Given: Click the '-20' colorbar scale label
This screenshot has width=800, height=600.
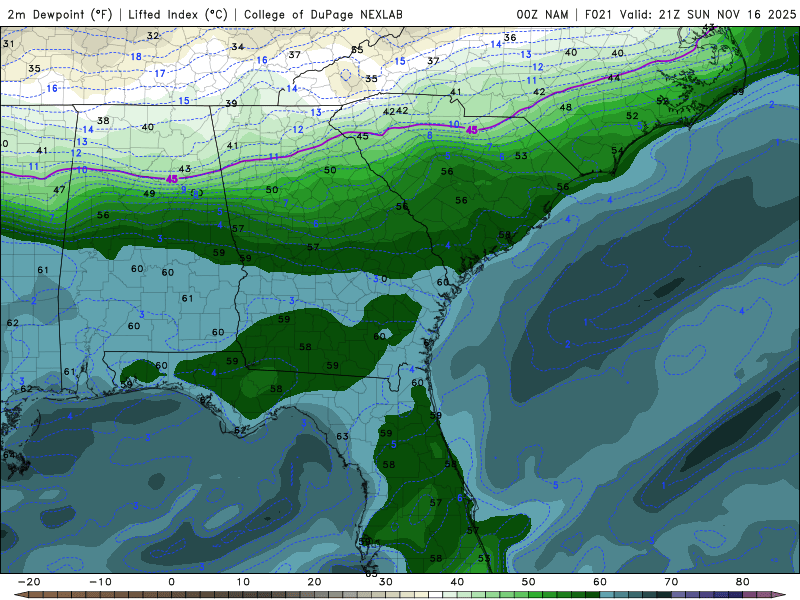Looking at the screenshot, I should tap(29, 582).
